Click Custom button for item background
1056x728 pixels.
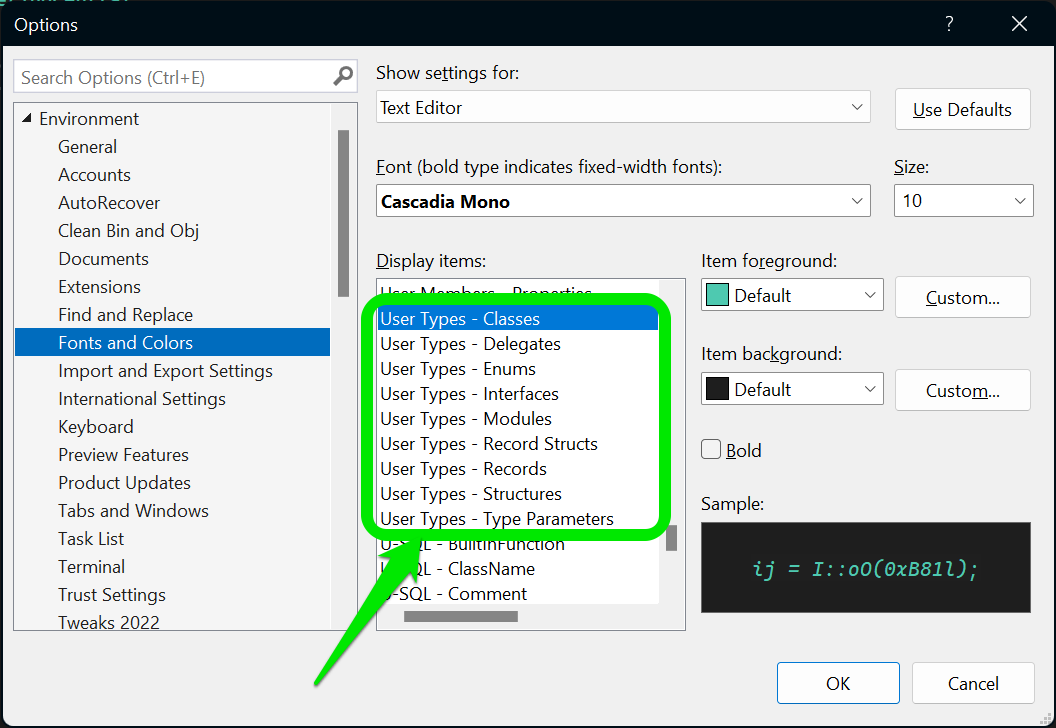tap(962, 391)
